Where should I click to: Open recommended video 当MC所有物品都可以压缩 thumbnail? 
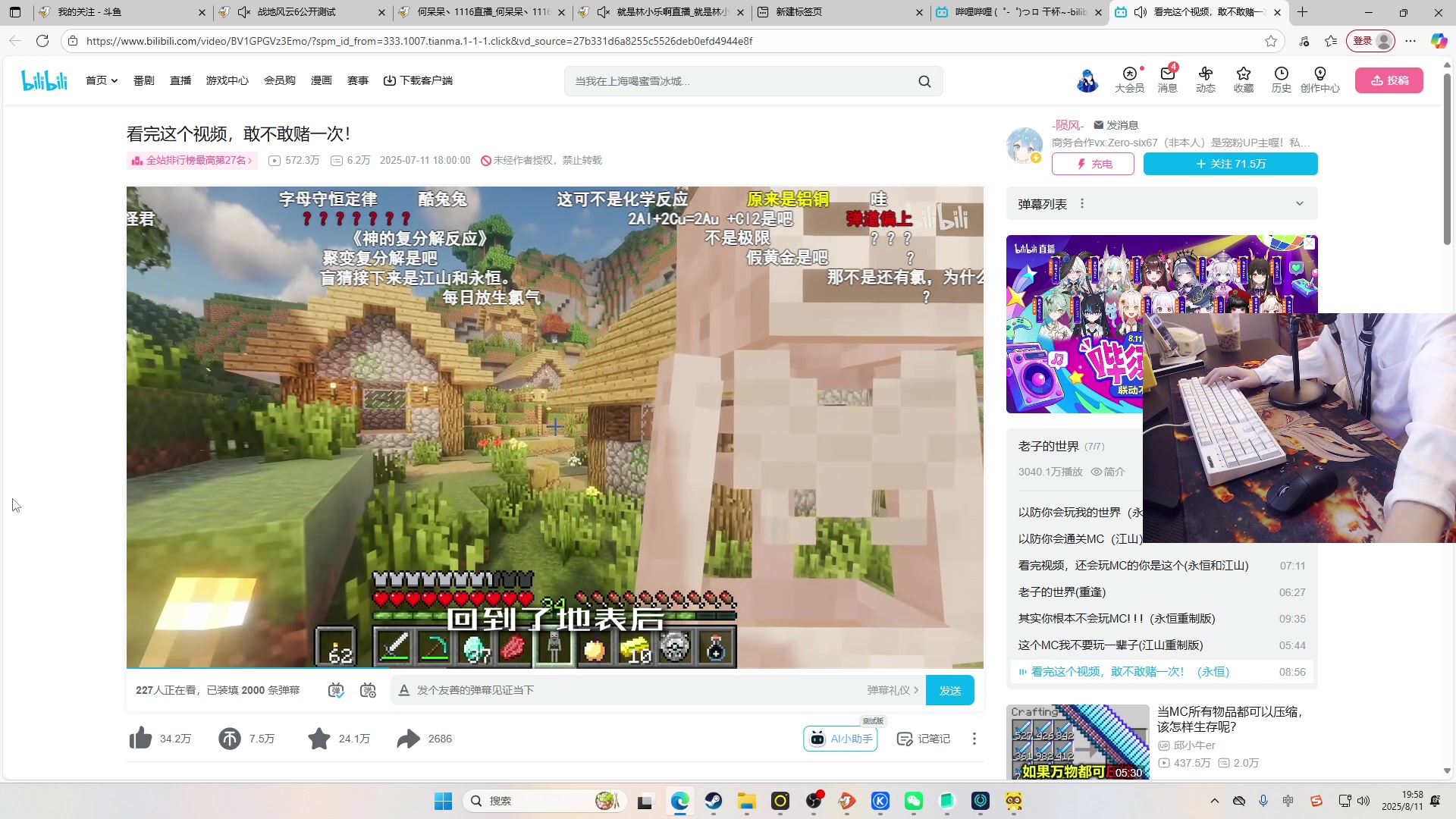pyautogui.click(x=1078, y=742)
